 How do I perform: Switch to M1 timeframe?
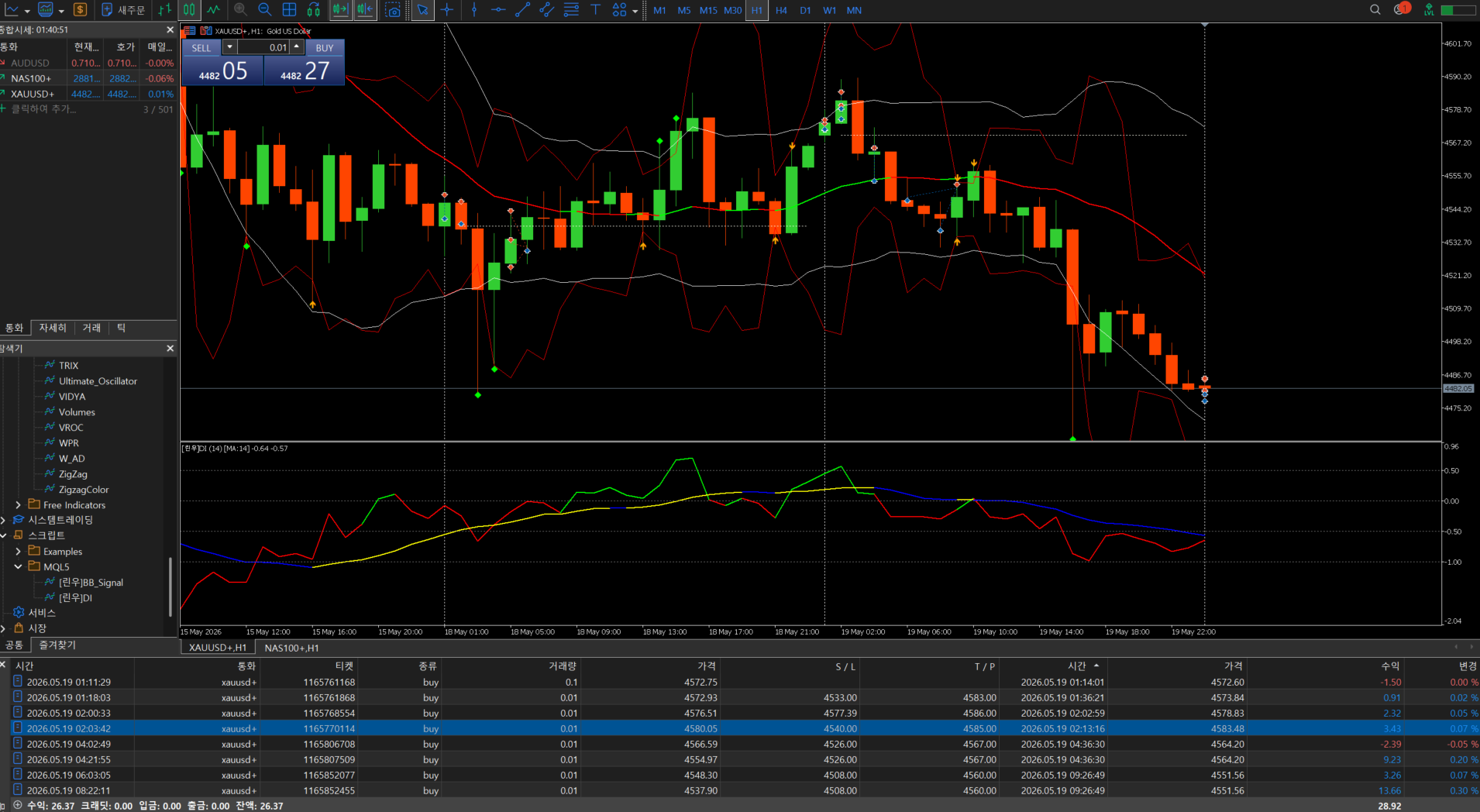(x=659, y=10)
